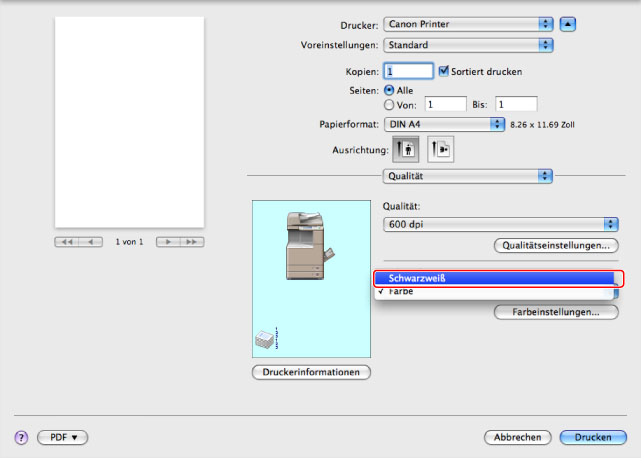The image size is (641, 458).
Task: Click the Drucken button
Action: click(x=593, y=438)
